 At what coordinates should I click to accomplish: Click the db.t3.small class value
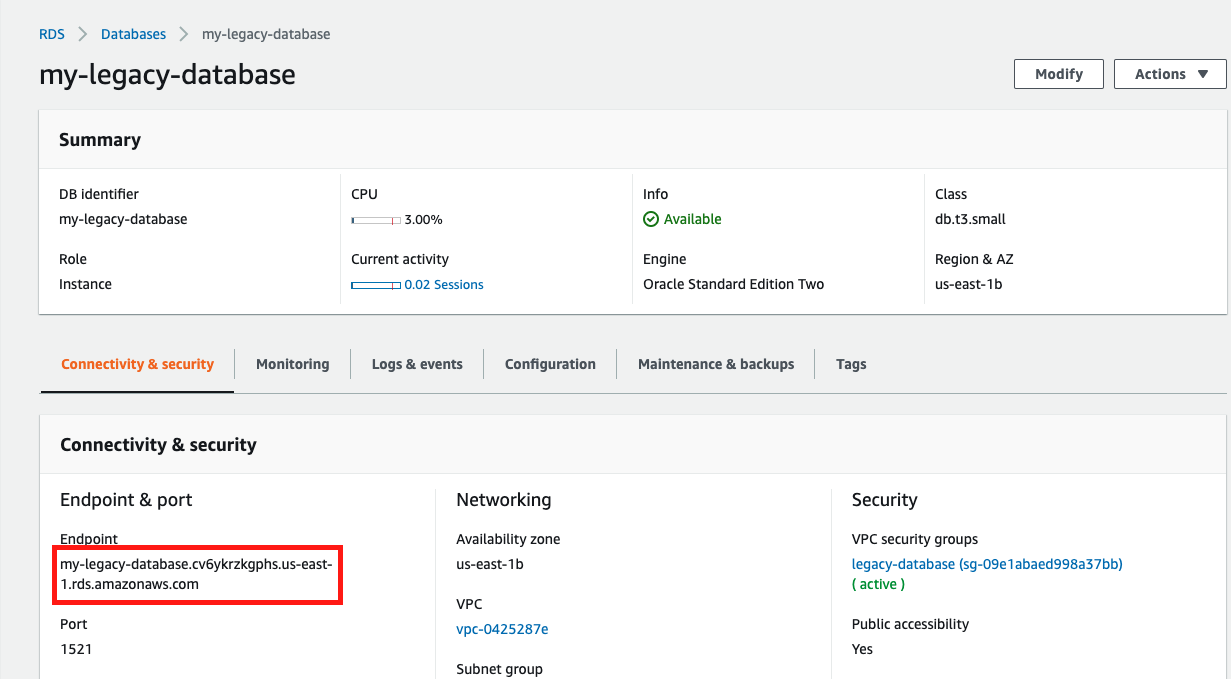tap(970, 219)
